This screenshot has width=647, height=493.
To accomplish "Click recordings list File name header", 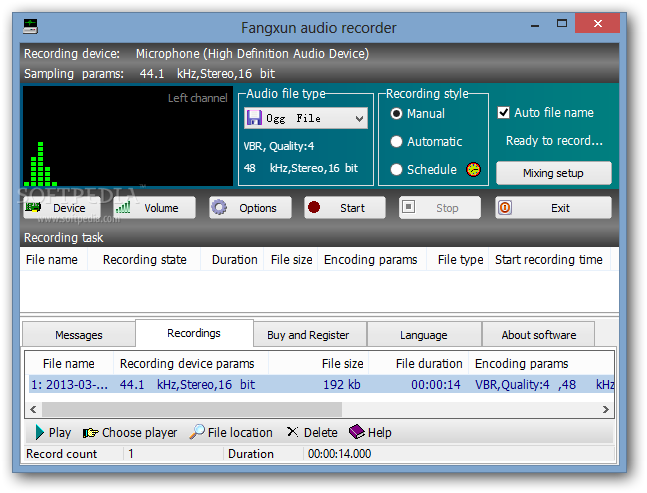I will [x=68, y=363].
